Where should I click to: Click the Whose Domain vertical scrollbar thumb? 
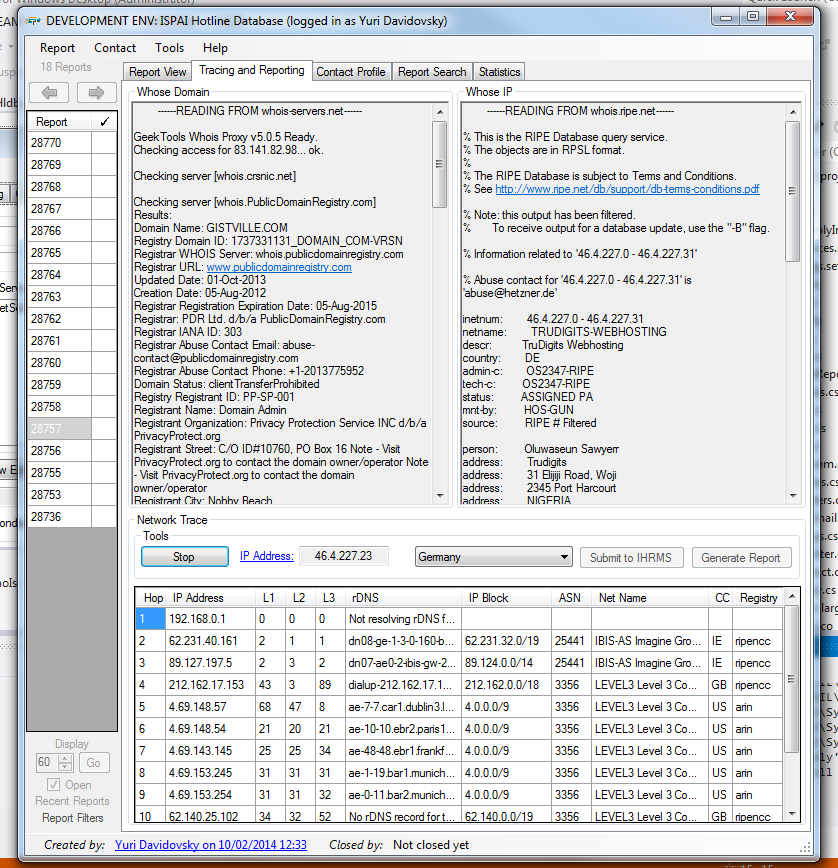coord(439,164)
